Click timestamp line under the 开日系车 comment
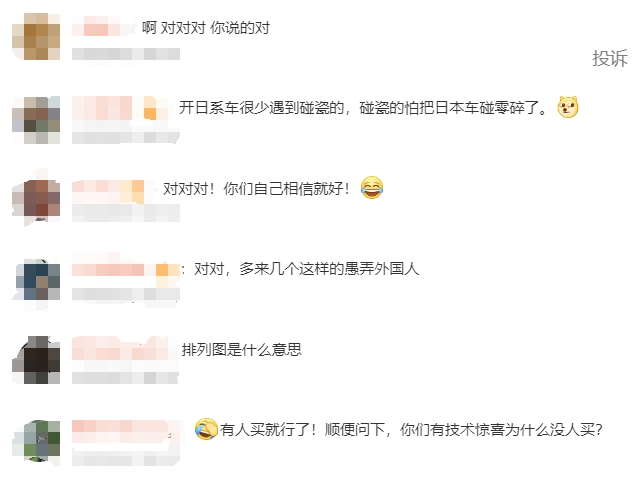This screenshot has width=639, height=497. point(126,137)
